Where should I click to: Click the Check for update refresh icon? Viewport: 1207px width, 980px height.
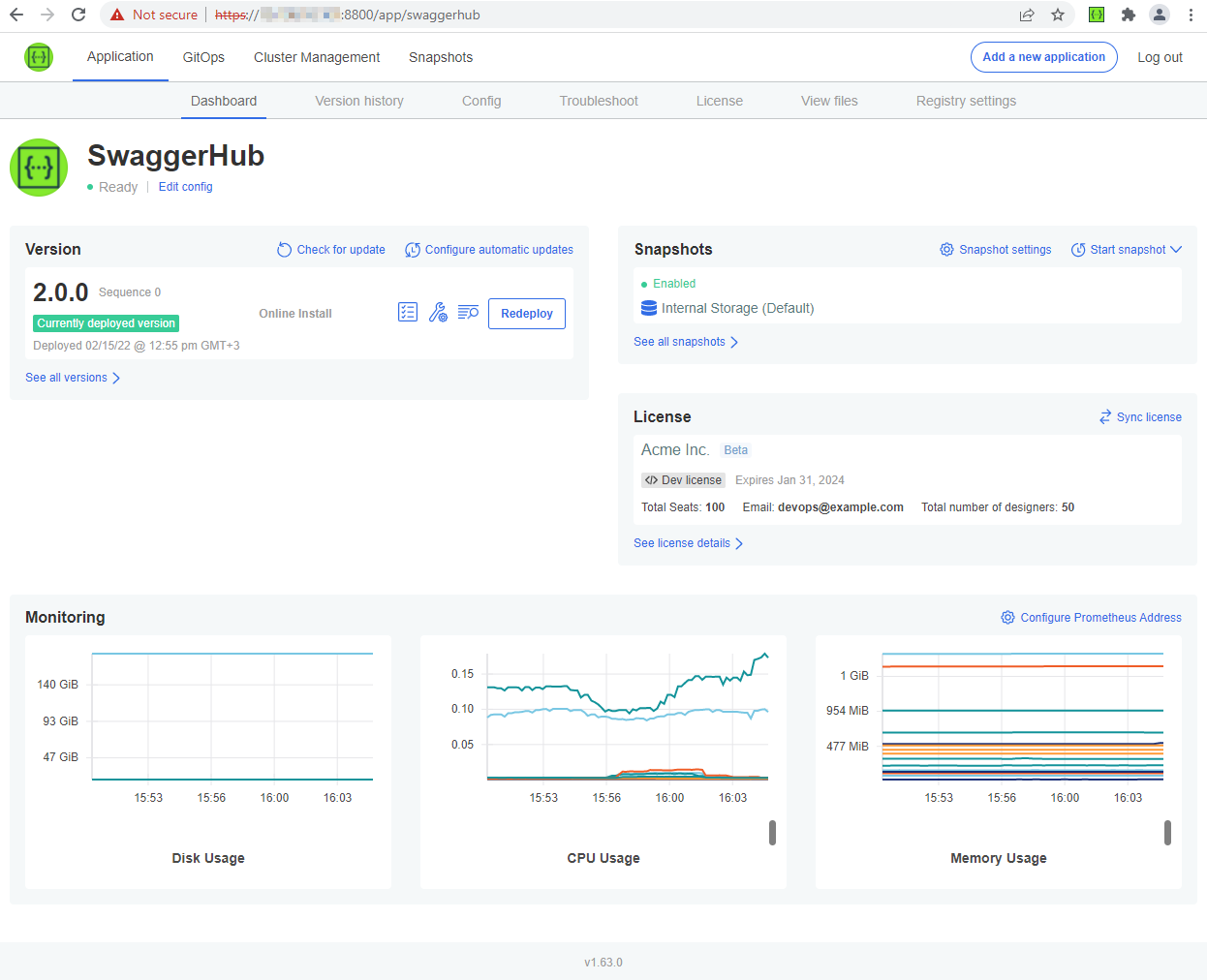click(x=283, y=249)
